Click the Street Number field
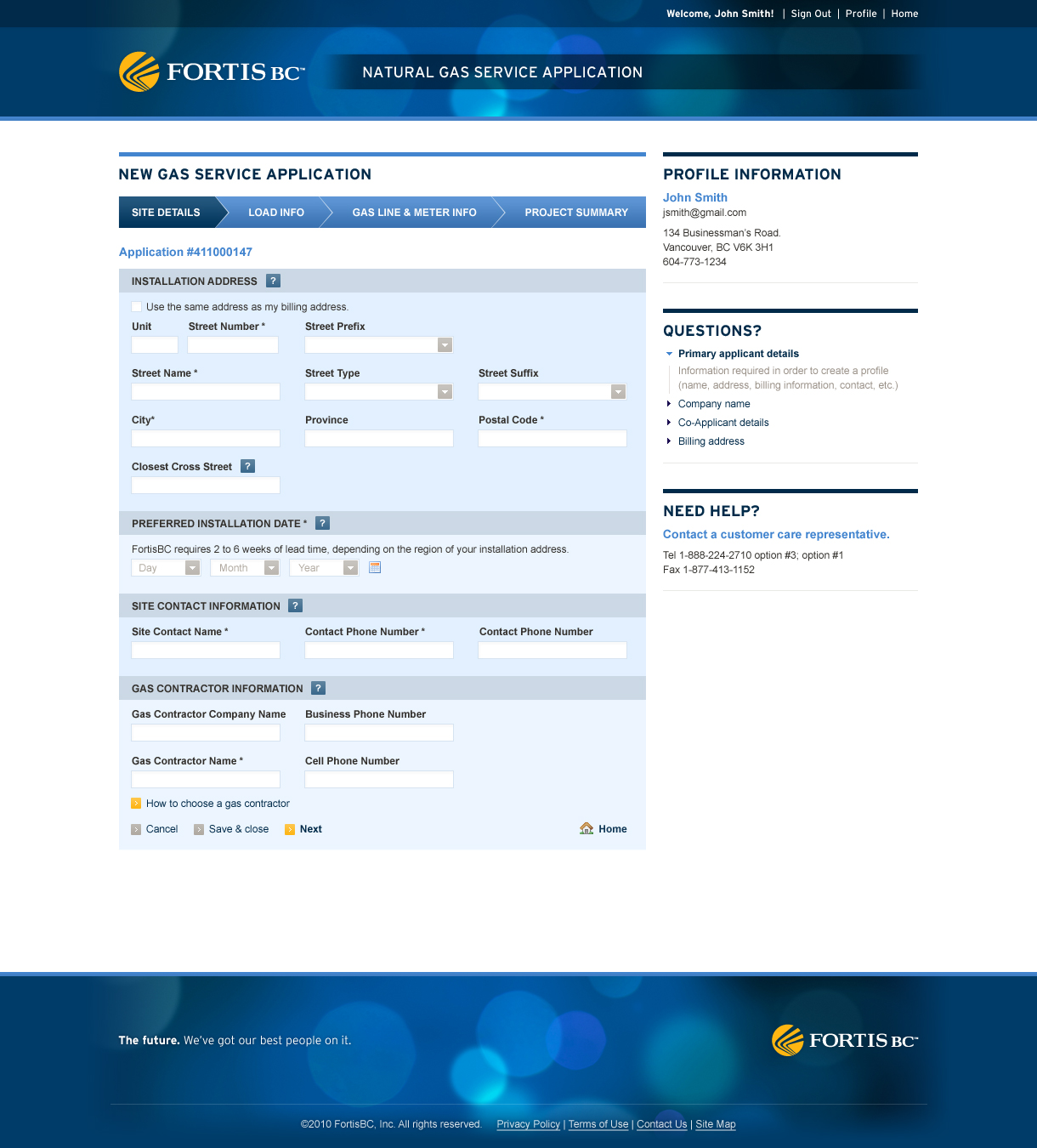The image size is (1037, 1148). click(x=233, y=344)
